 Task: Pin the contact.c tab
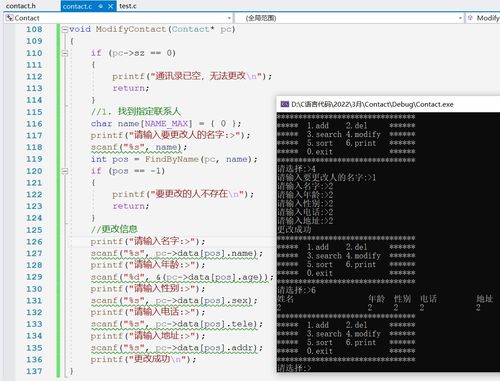point(101,6)
